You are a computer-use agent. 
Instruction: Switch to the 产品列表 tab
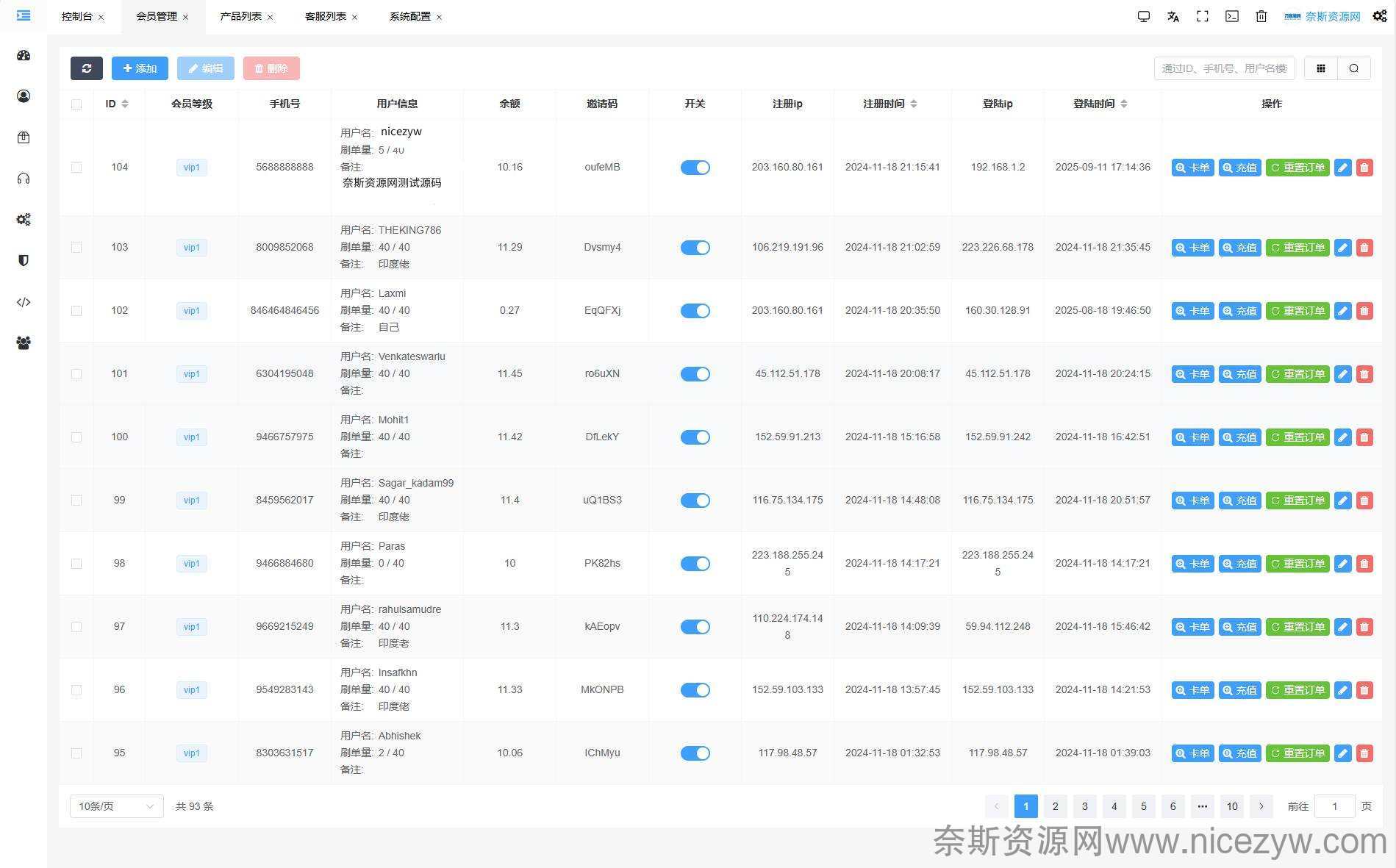pos(240,16)
